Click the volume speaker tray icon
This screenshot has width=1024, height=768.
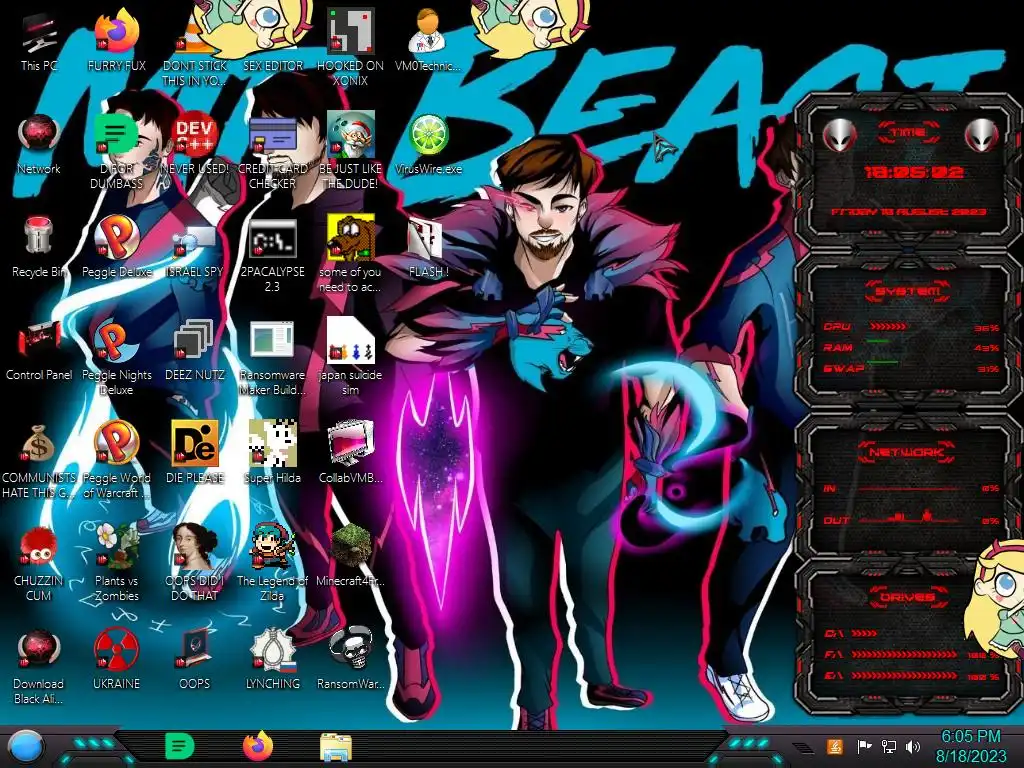(913, 746)
